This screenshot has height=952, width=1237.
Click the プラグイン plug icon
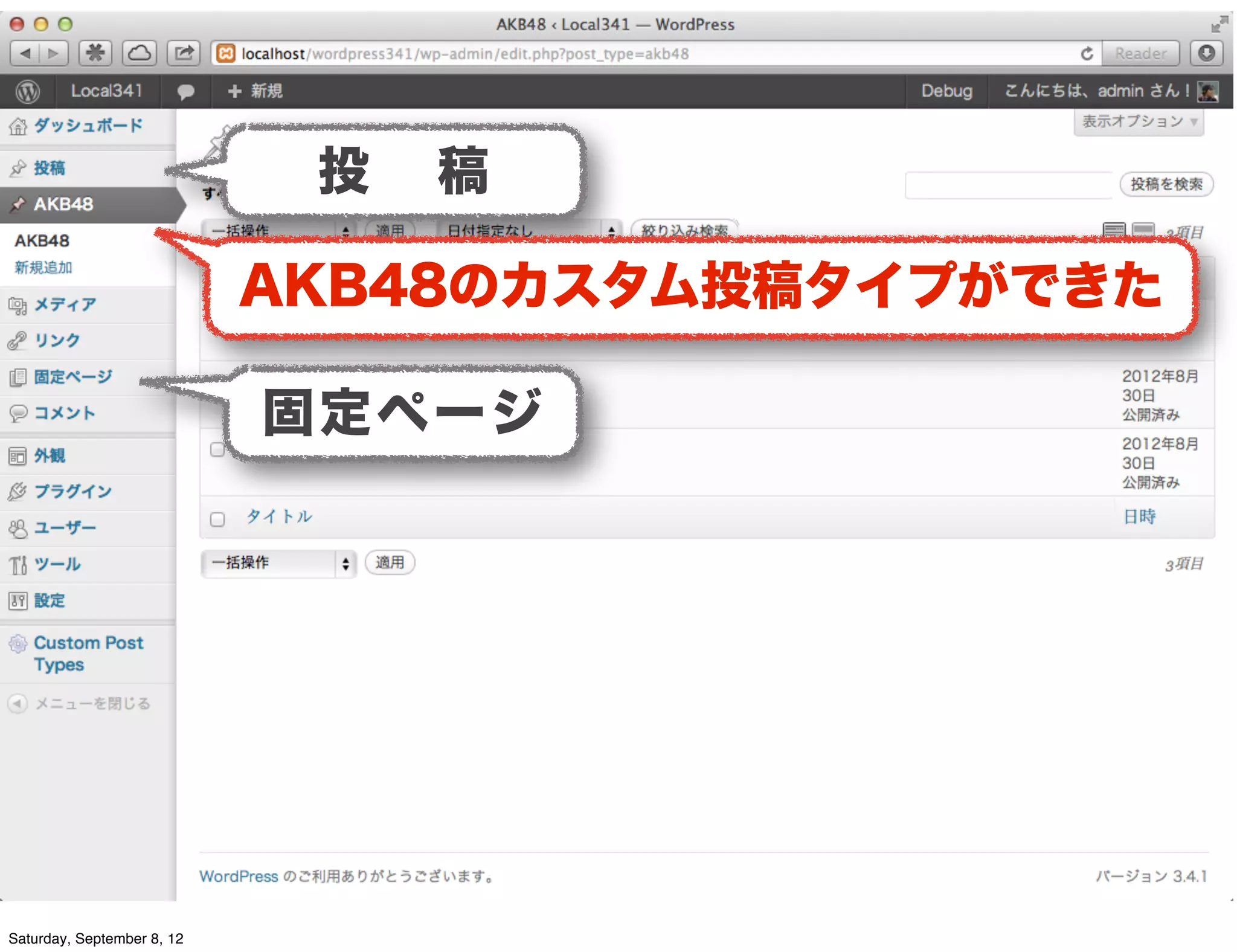(17, 492)
